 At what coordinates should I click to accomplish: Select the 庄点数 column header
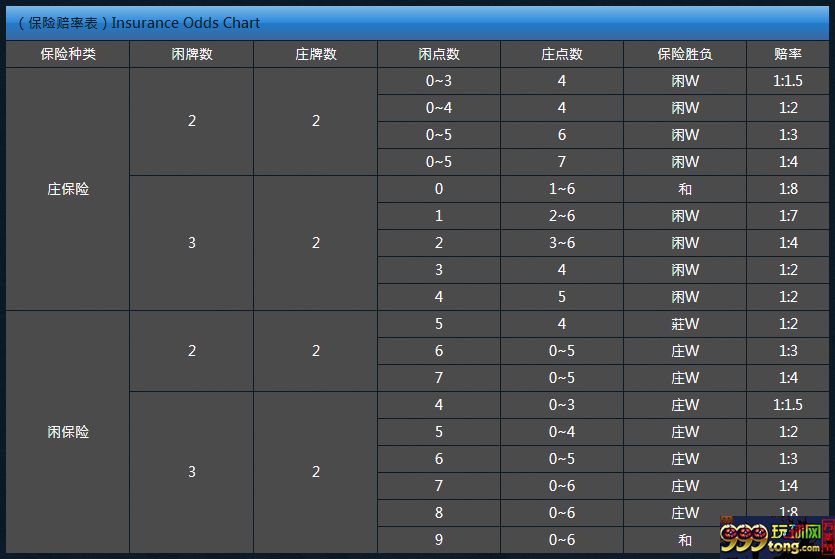click(562, 54)
